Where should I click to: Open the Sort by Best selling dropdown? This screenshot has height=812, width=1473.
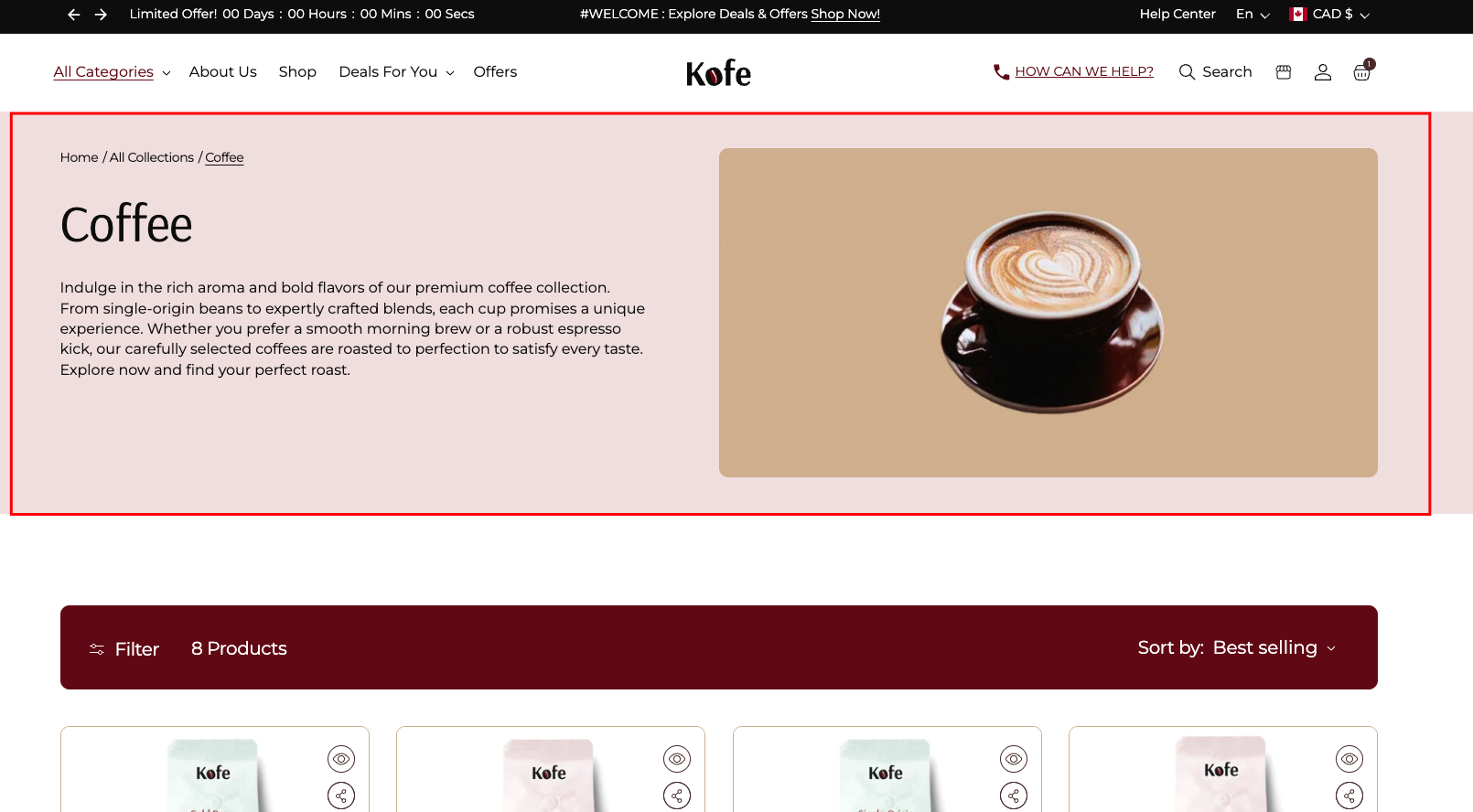point(1237,647)
